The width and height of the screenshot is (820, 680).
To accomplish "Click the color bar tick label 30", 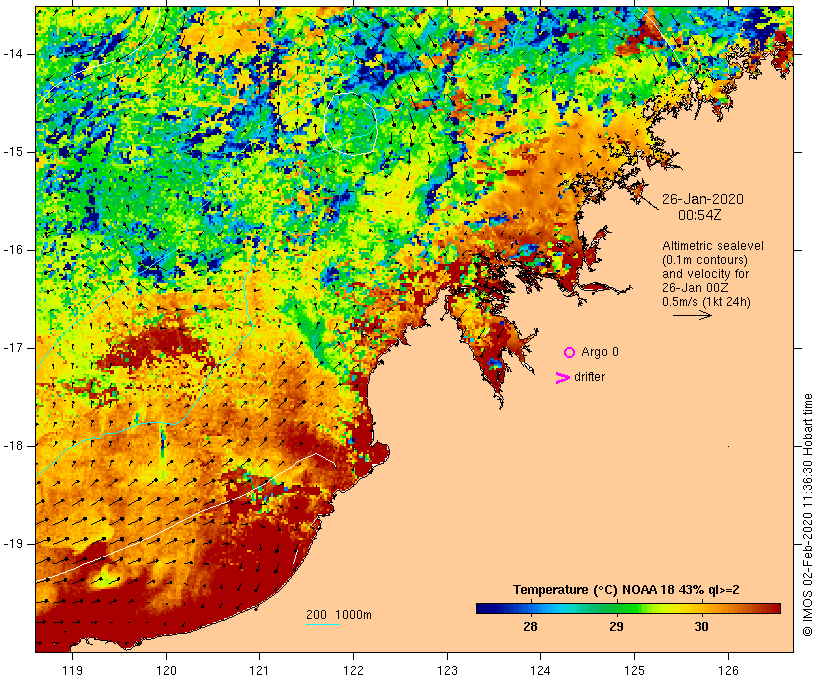I will tap(702, 627).
